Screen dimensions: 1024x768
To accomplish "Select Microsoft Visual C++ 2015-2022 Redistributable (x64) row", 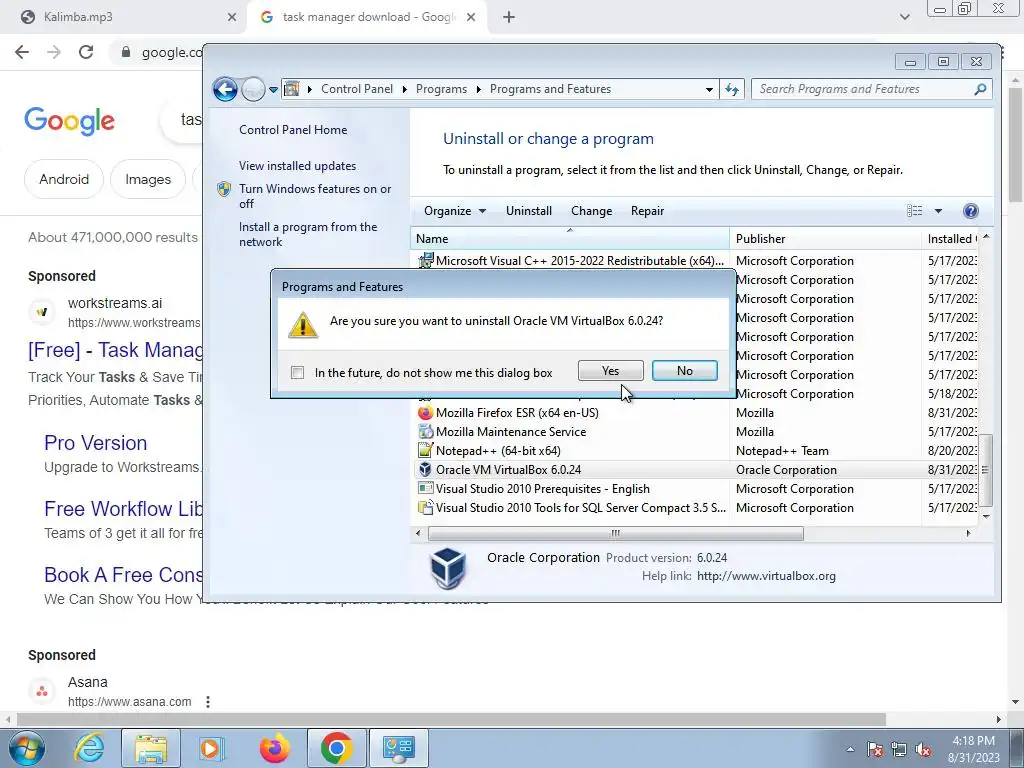I will [696, 261].
